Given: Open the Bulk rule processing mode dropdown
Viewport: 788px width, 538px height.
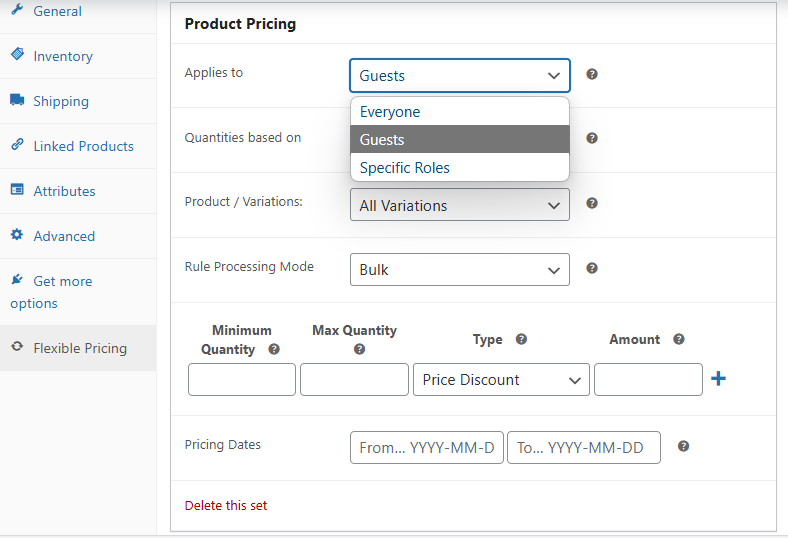Looking at the screenshot, I should 460,270.
